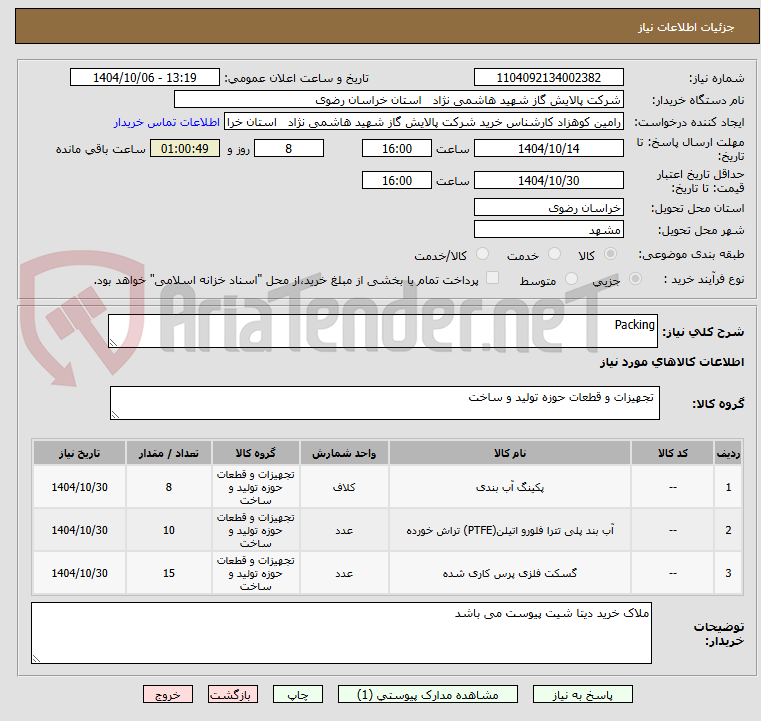Click the response deadline date 1404/10/14
761x721 pixels.
(x=548, y=148)
